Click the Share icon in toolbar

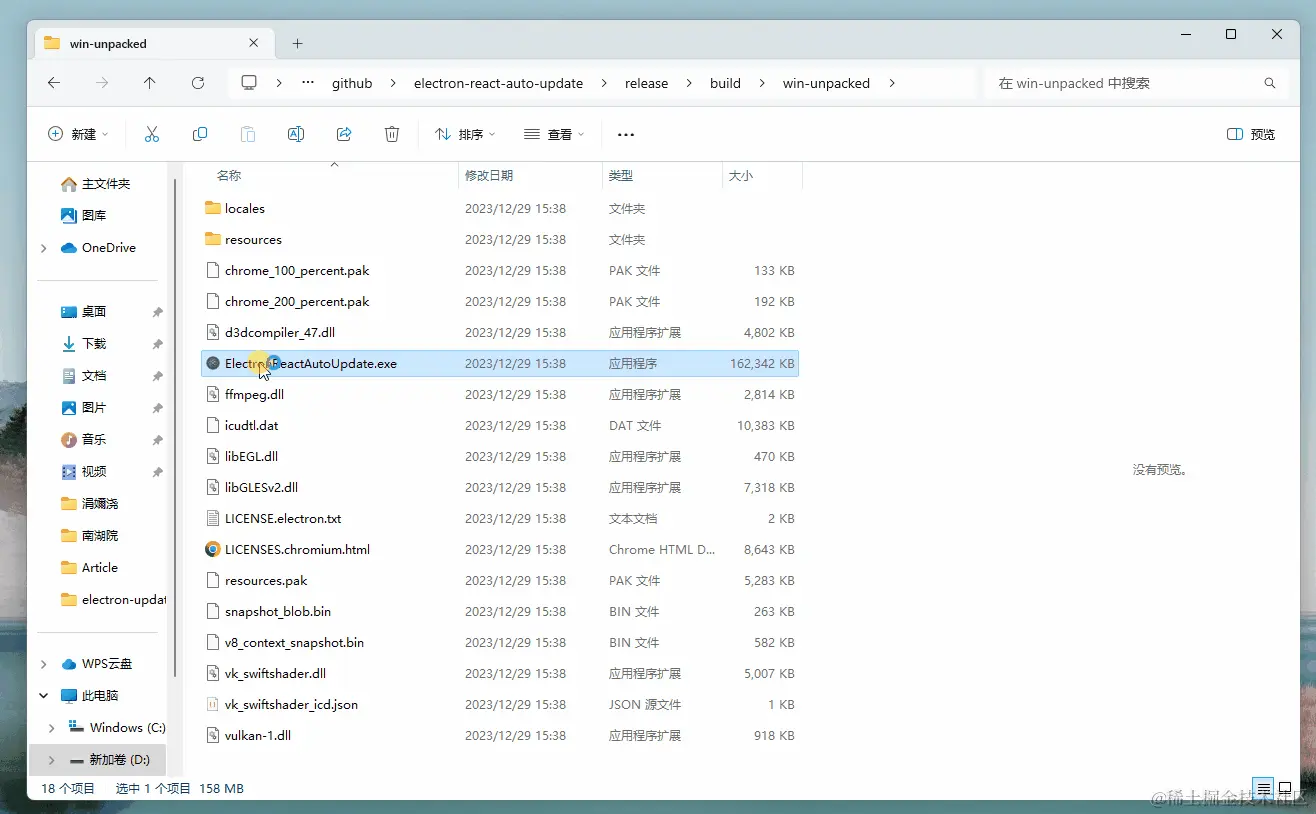(344, 134)
